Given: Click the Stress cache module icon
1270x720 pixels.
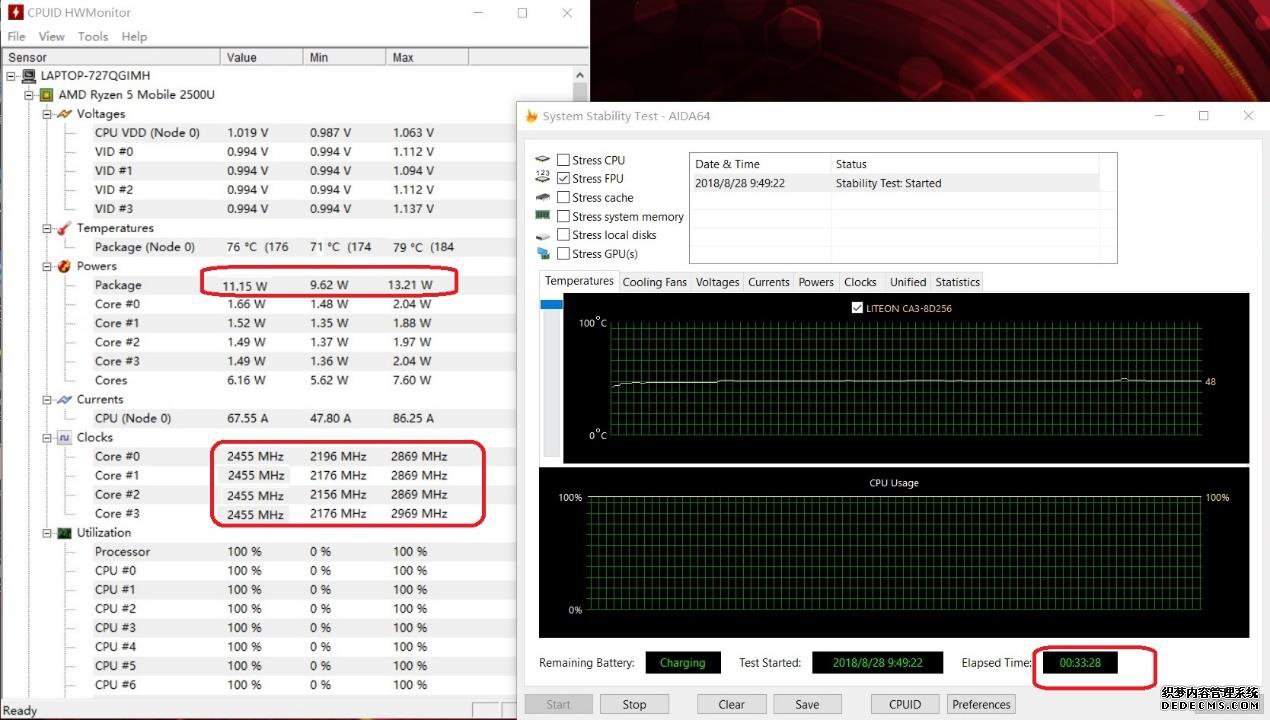Looking at the screenshot, I should pos(543,197).
